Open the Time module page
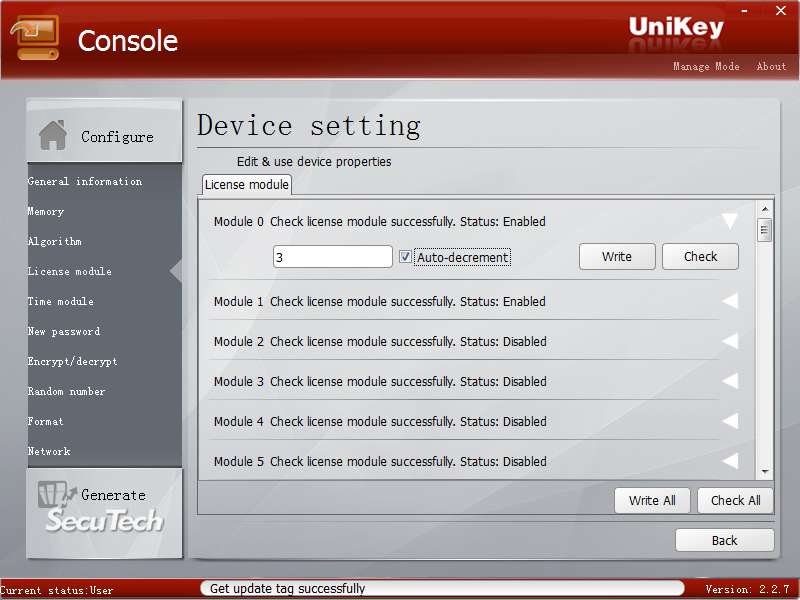The width and height of the screenshot is (800, 600). [61, 302]
